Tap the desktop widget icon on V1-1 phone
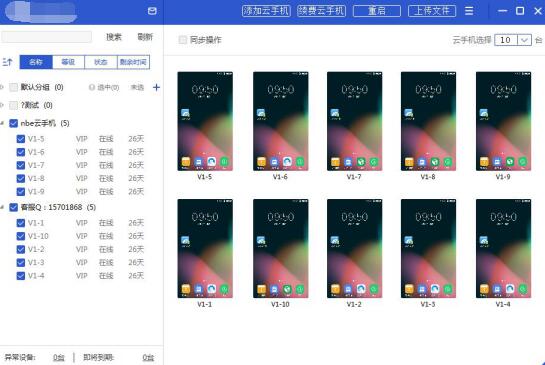The width and height of the screenshot is (545, 365). tap(185, 240)
